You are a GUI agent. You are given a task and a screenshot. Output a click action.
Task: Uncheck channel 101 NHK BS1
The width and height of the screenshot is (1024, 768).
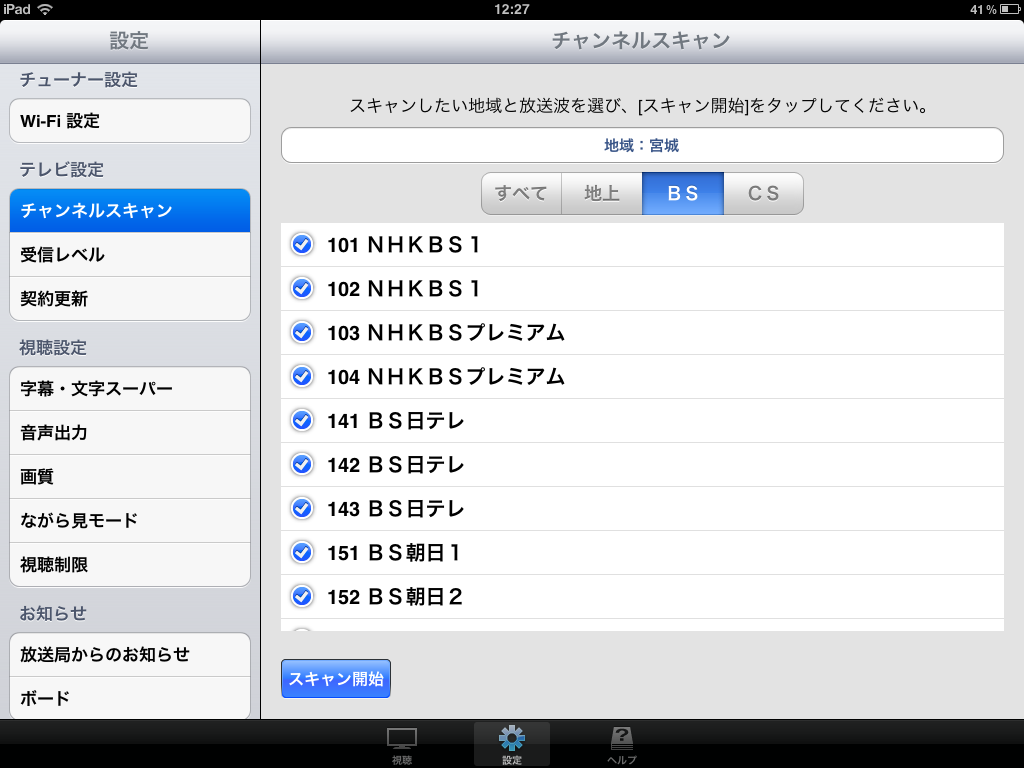[302, 244]
